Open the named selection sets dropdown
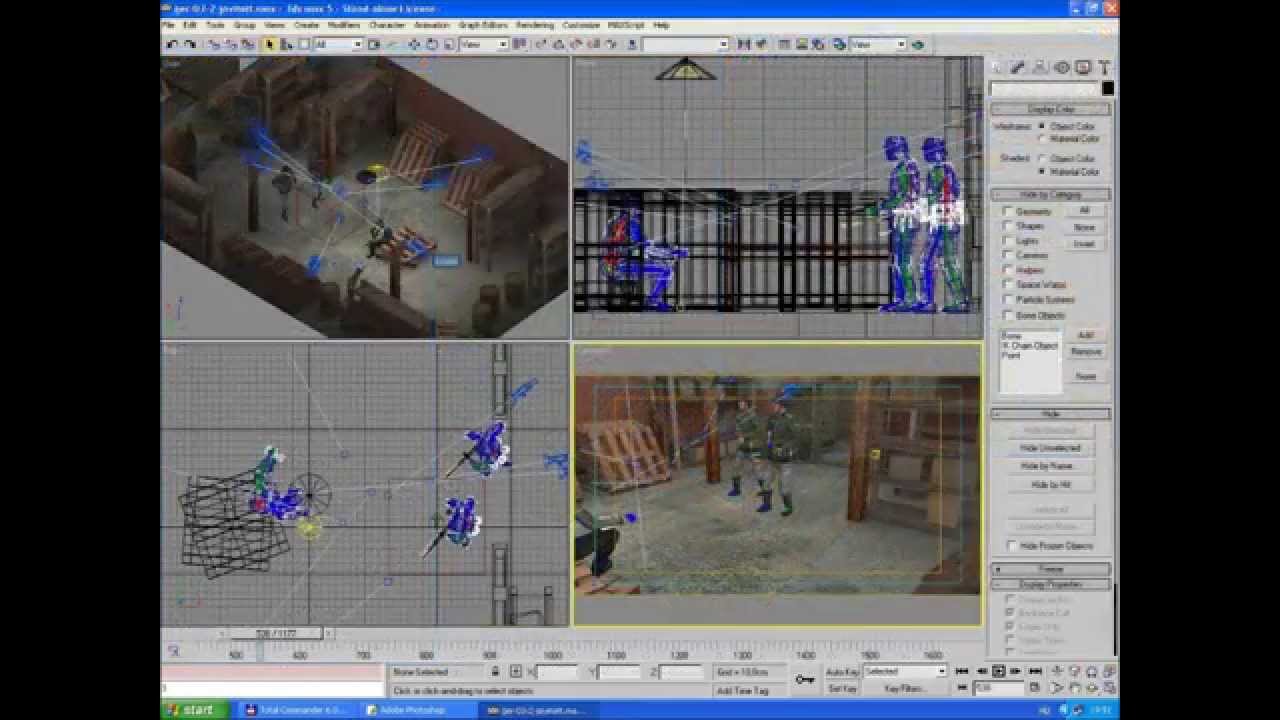1280x720 pixels. coord(685,45)
